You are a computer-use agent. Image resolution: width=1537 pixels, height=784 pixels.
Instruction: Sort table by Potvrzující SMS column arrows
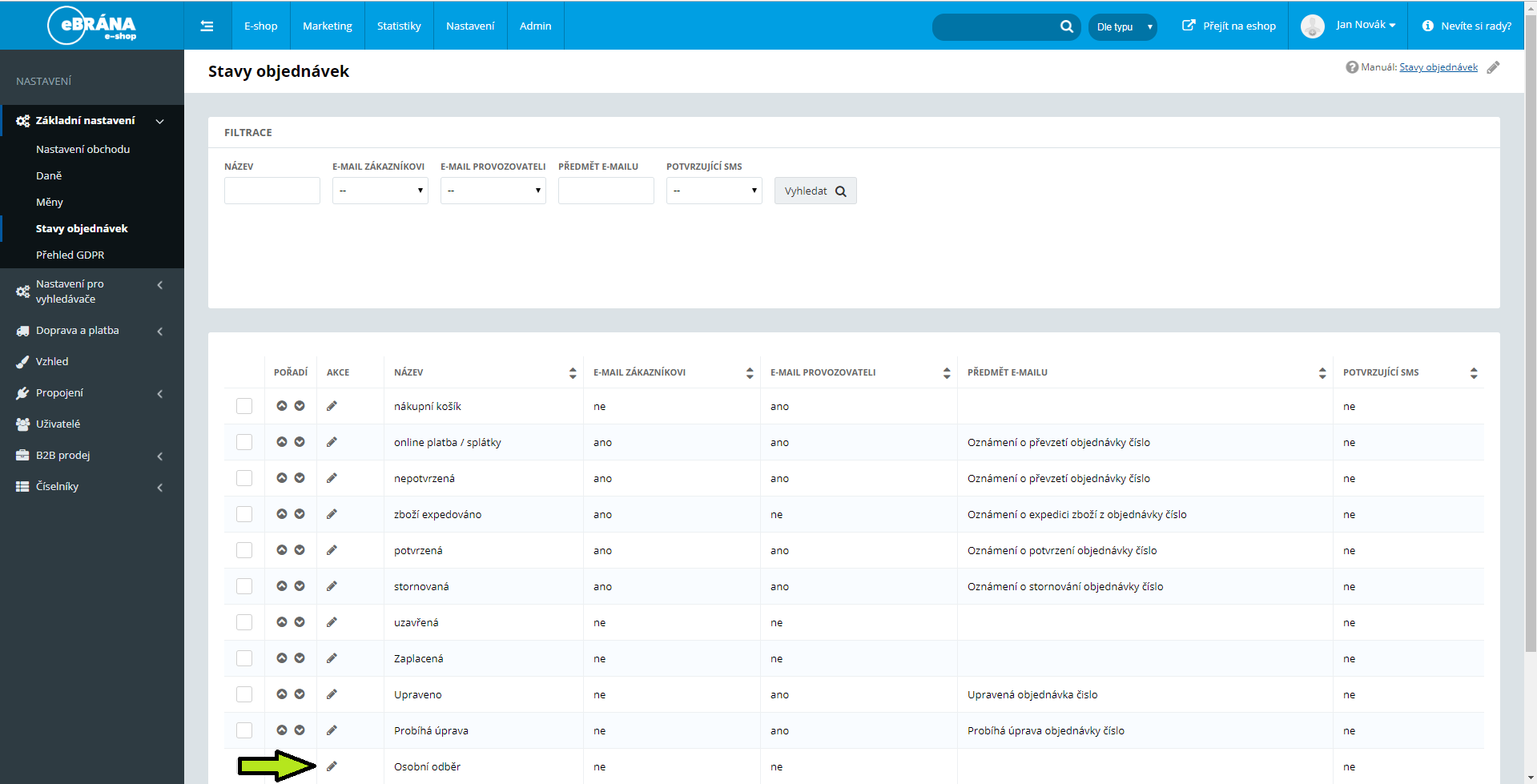point(1474,372)
